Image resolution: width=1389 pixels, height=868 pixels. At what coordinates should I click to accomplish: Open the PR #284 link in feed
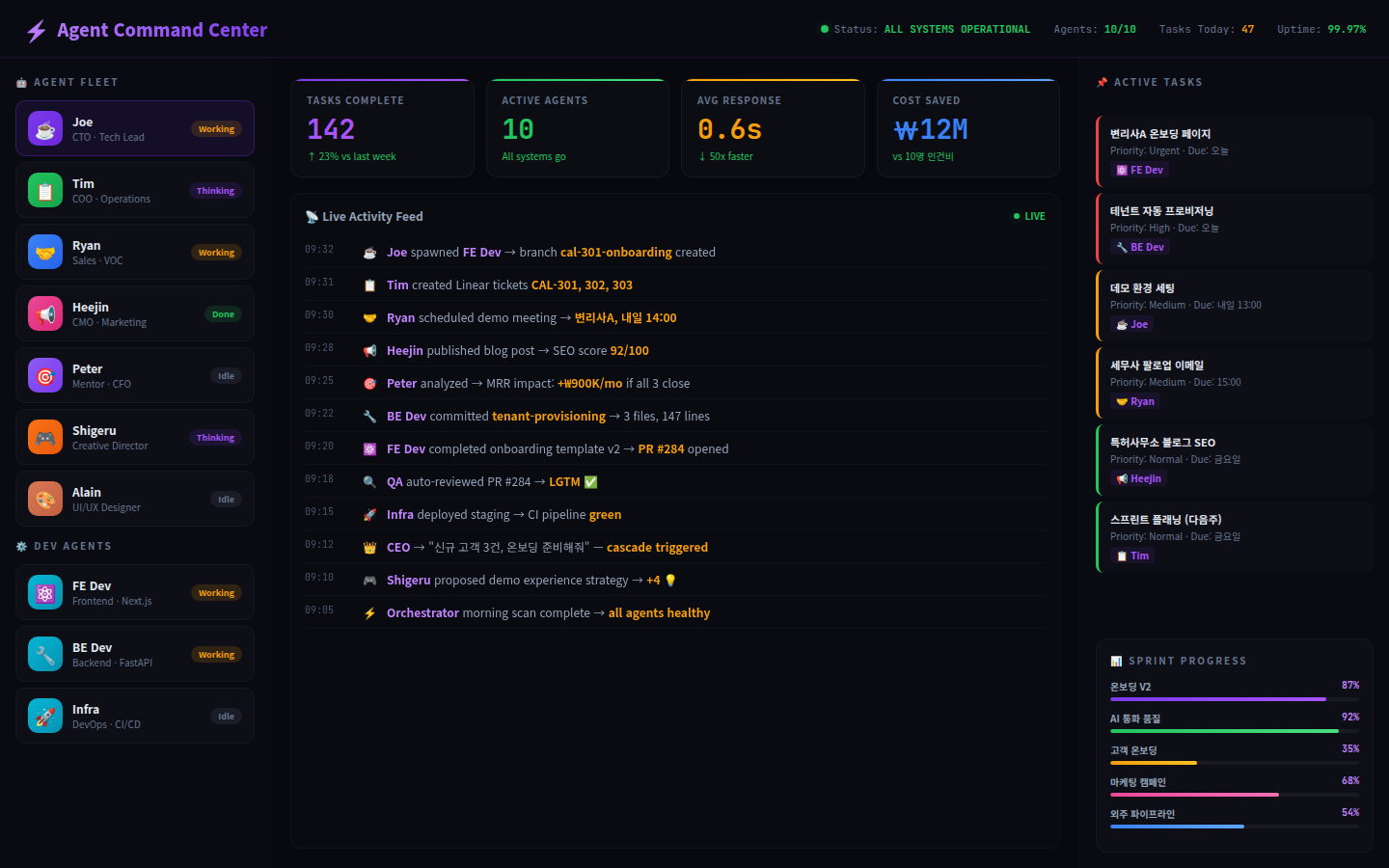pyautogui.click(x=661, y=449)
